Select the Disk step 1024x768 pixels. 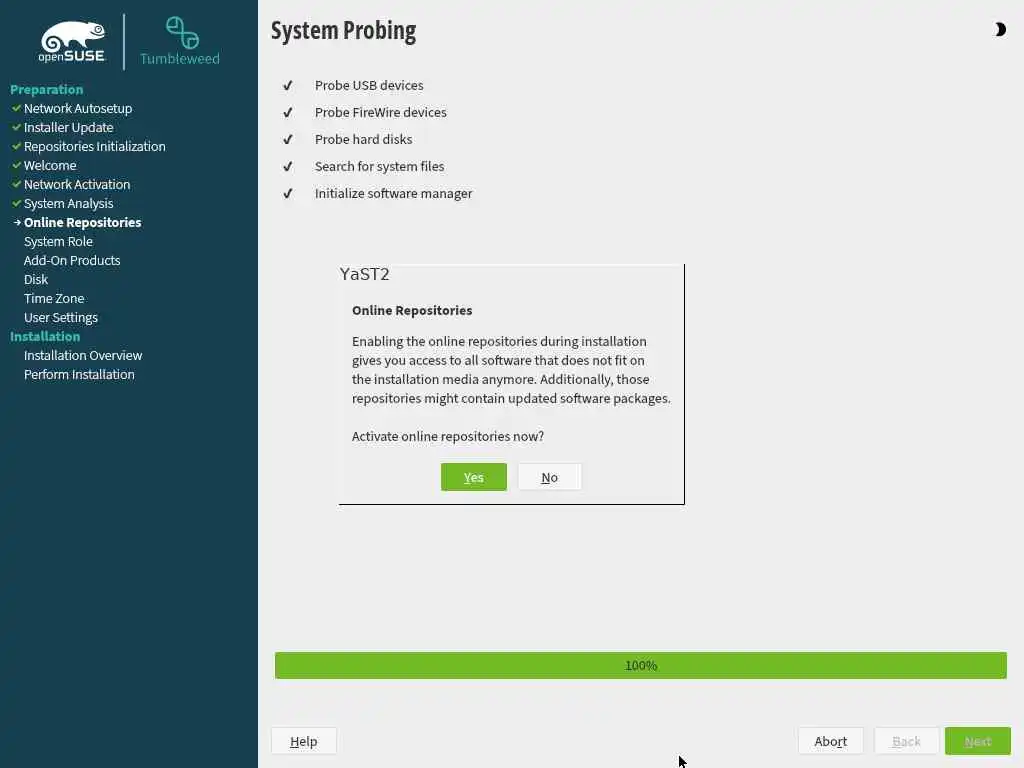(x=36, y=279)
